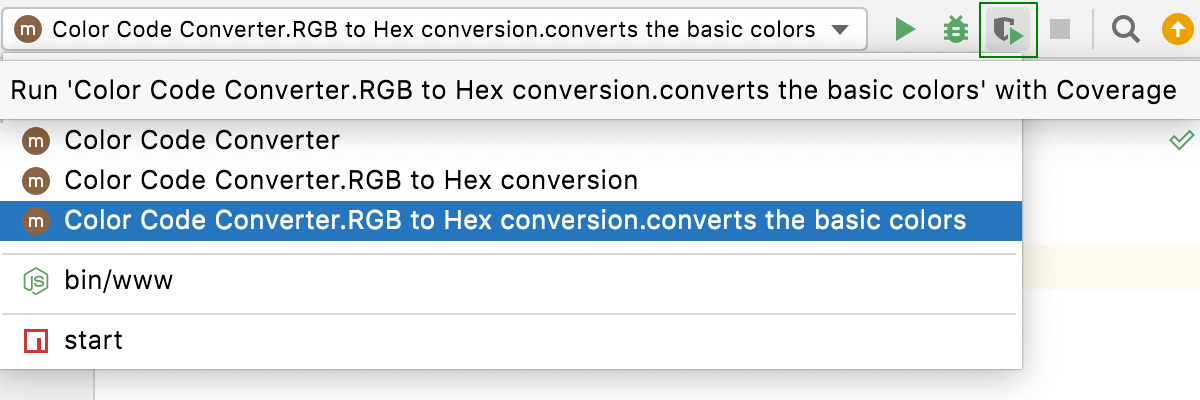
Task: Click the green Run button
Action: point(905,30)
